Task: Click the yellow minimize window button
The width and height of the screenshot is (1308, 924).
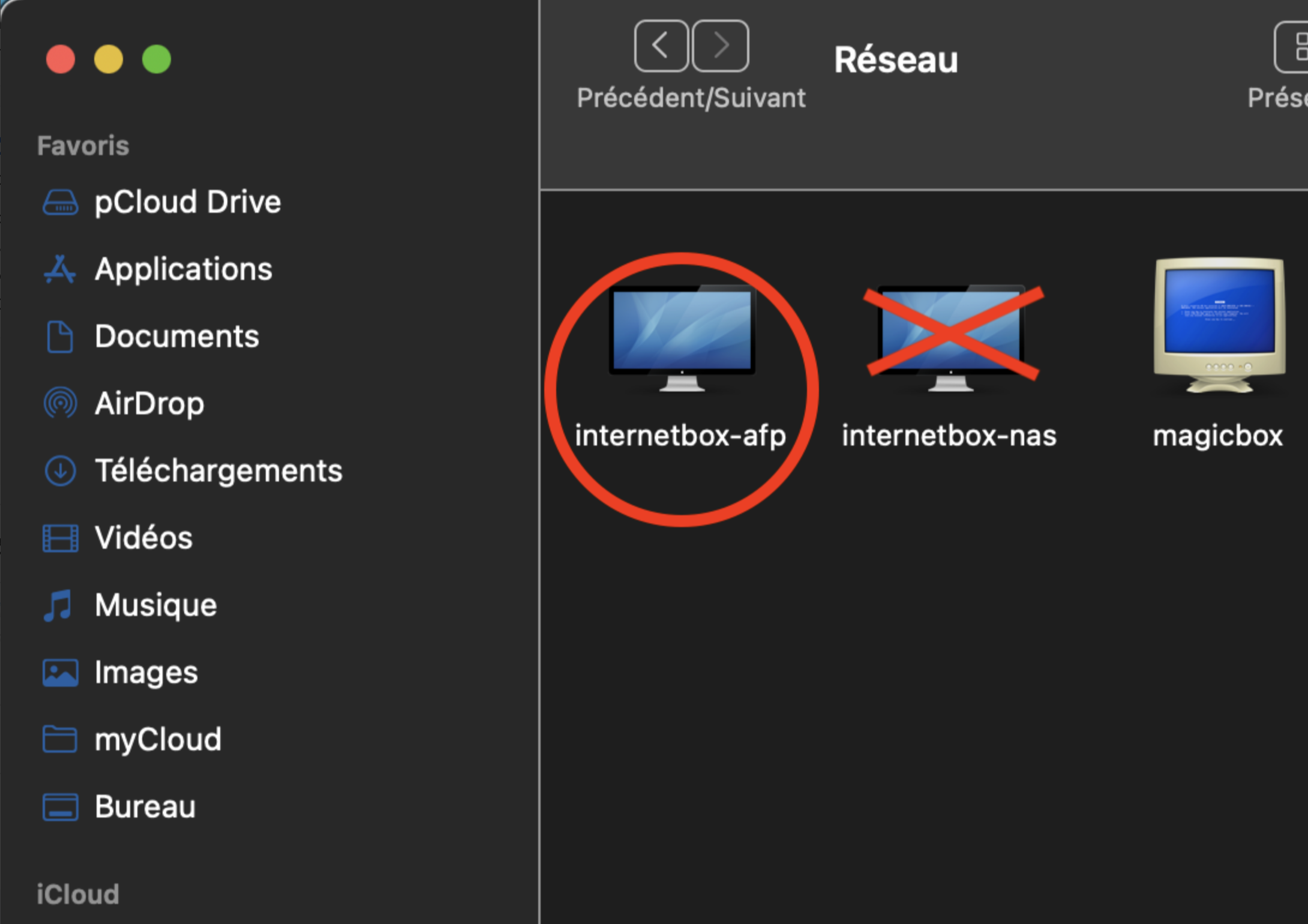Action: [x=109, y=59]
